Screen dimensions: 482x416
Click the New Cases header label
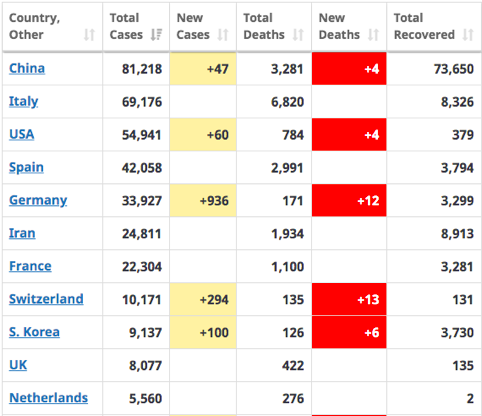(193, 26)
